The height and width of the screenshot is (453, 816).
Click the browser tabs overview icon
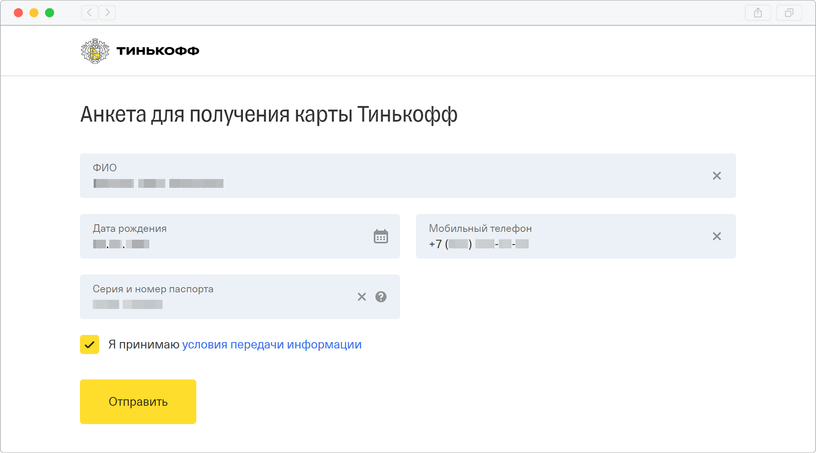tap(789, 12)
